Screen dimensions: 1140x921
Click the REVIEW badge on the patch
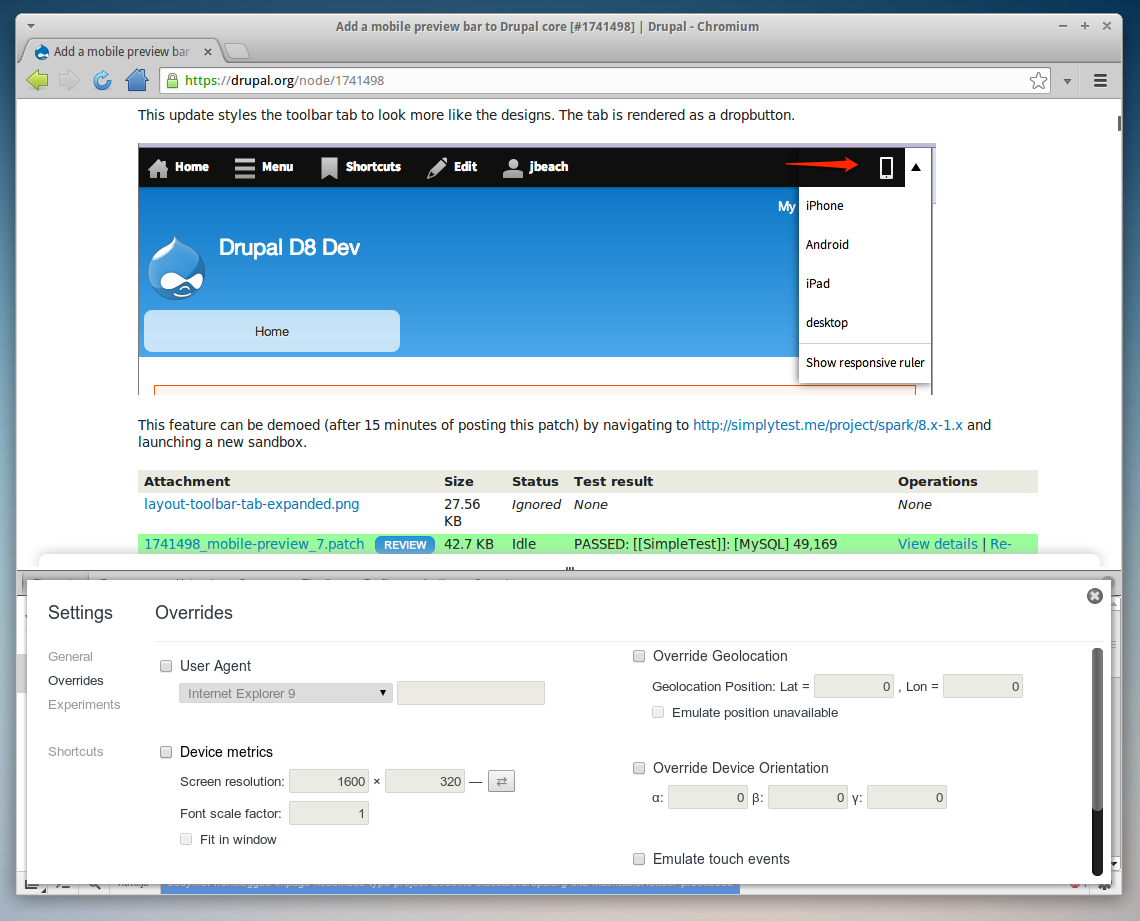(405, 544)
